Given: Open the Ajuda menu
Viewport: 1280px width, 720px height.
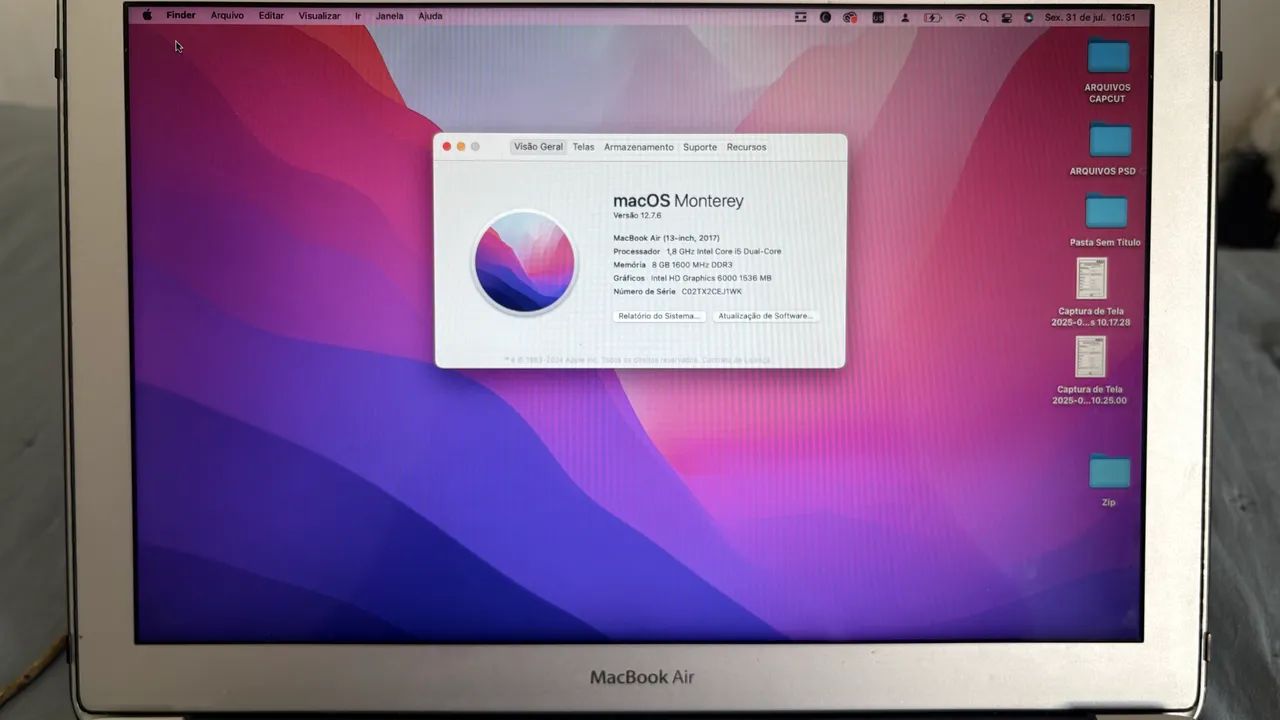Looking at the screenshot, I should tap(430, 16).
